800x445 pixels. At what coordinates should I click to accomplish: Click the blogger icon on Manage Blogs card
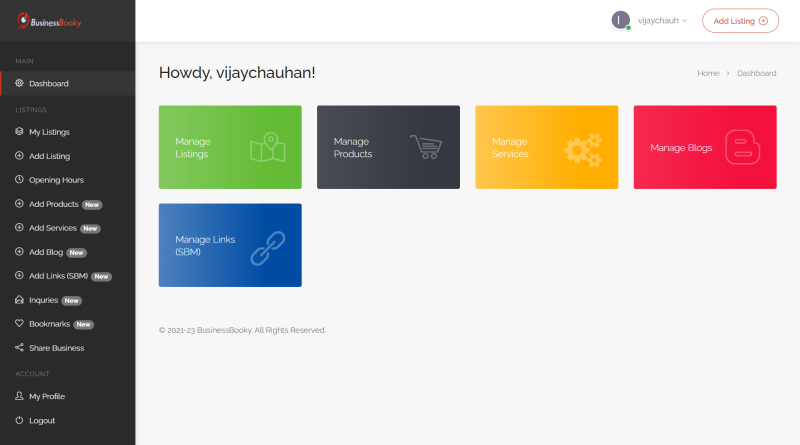point(743,147)
